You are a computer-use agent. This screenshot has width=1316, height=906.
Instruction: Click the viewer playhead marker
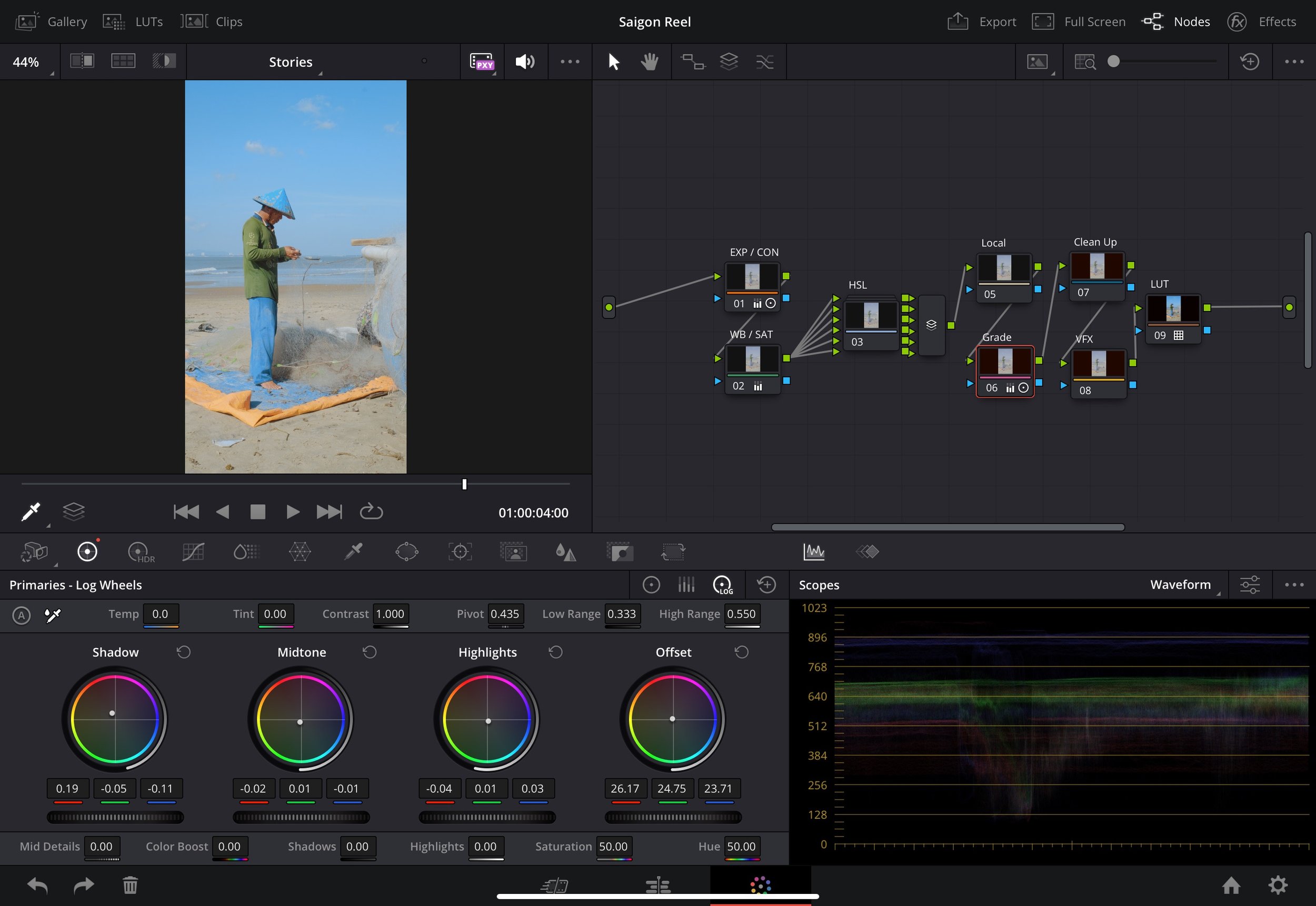pyautogui.click(x=465, y=484)
